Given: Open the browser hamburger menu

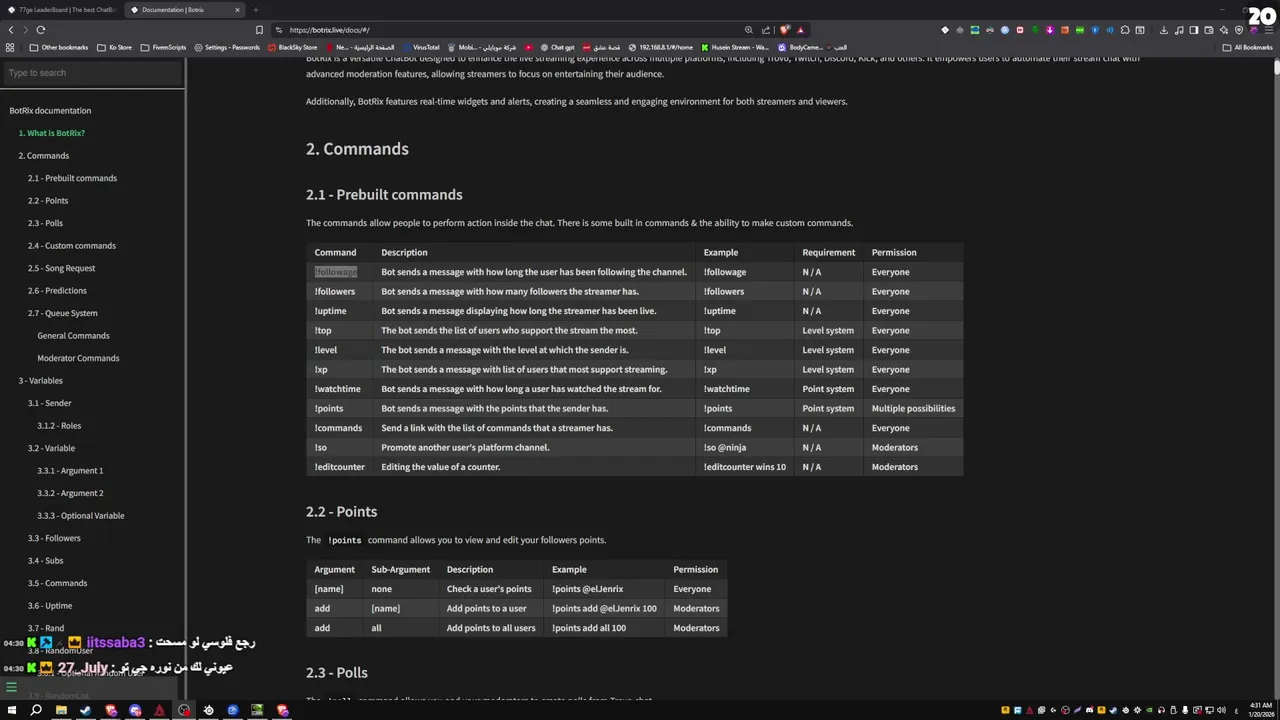Looking at the screenshot, I should pos(1268,30).
